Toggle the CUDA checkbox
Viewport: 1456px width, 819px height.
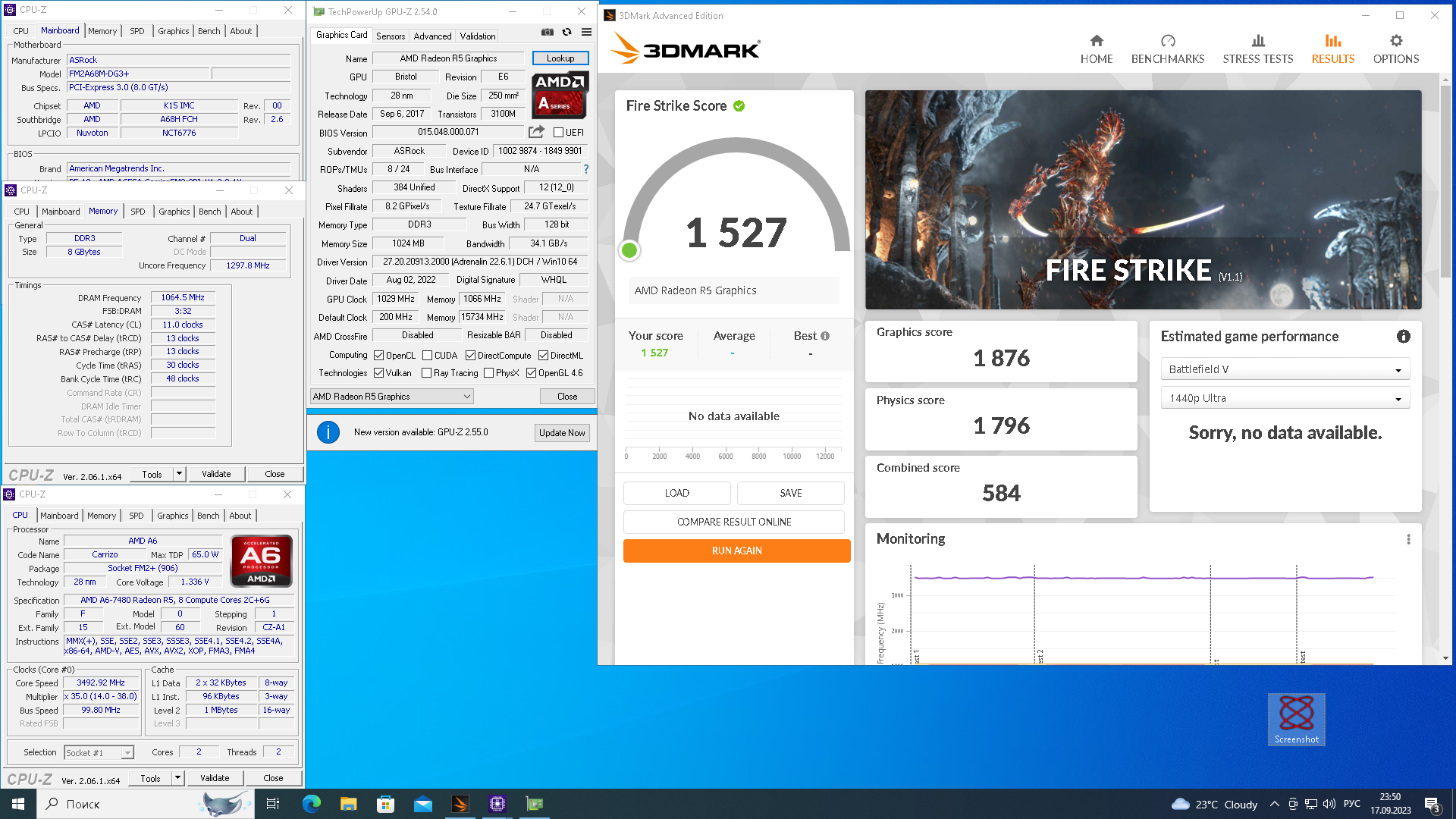coord(427,355)
